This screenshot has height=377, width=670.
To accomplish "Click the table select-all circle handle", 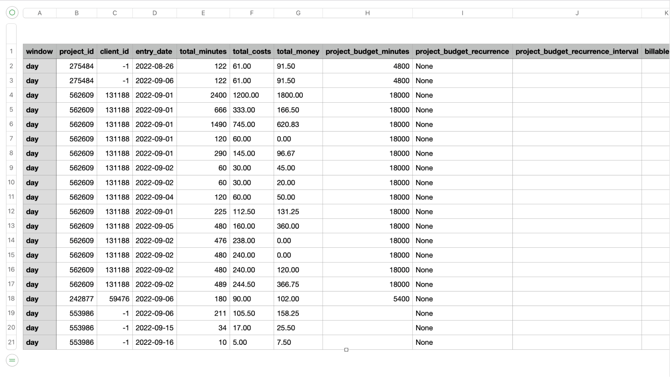I will coord(12,12).
